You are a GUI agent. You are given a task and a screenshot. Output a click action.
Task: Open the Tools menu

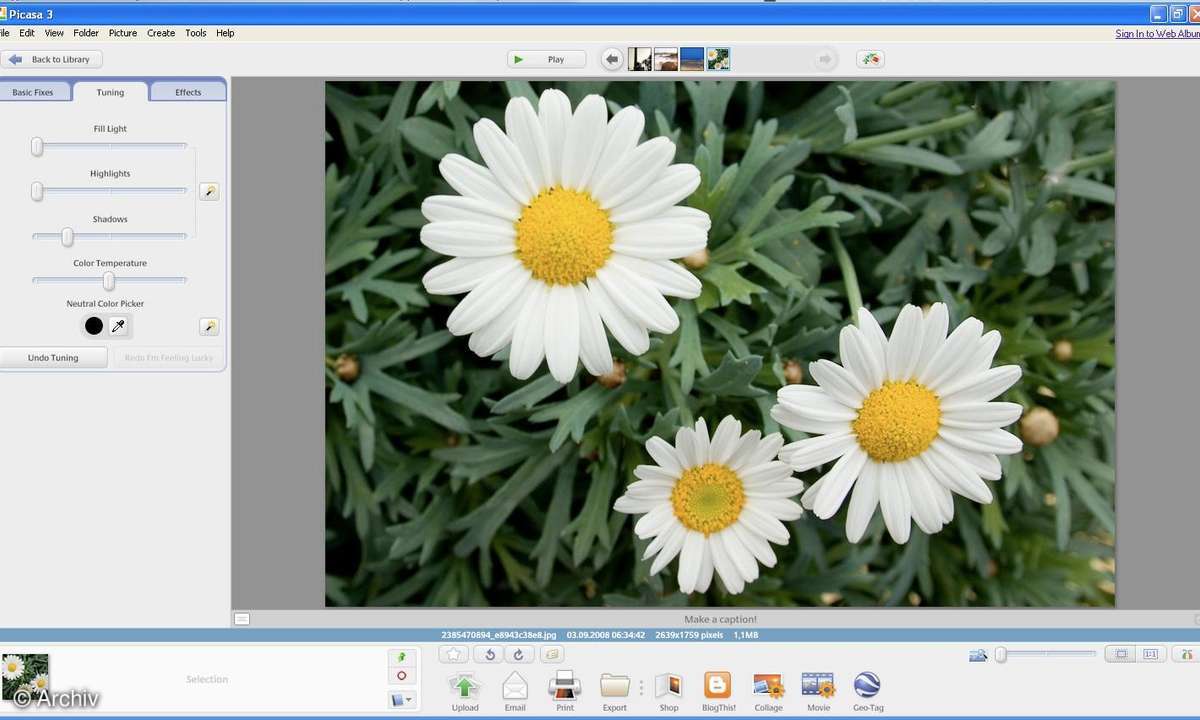[196, 33]
